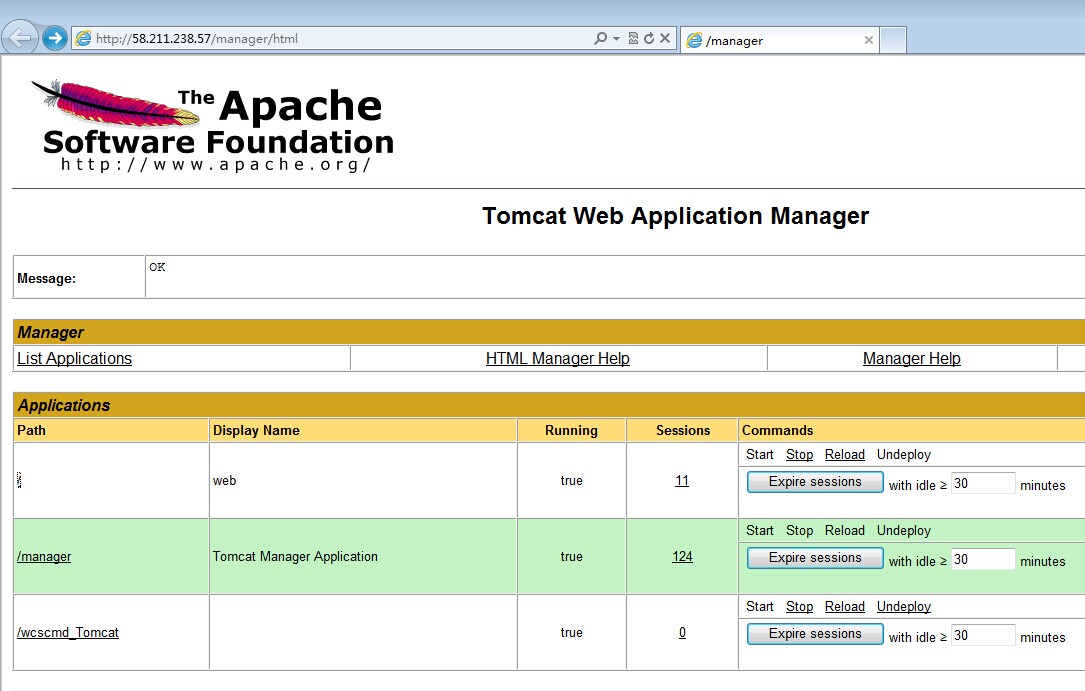Click the 'OK' message text
The image size is (1085, 691).
[x=157, y=267]
